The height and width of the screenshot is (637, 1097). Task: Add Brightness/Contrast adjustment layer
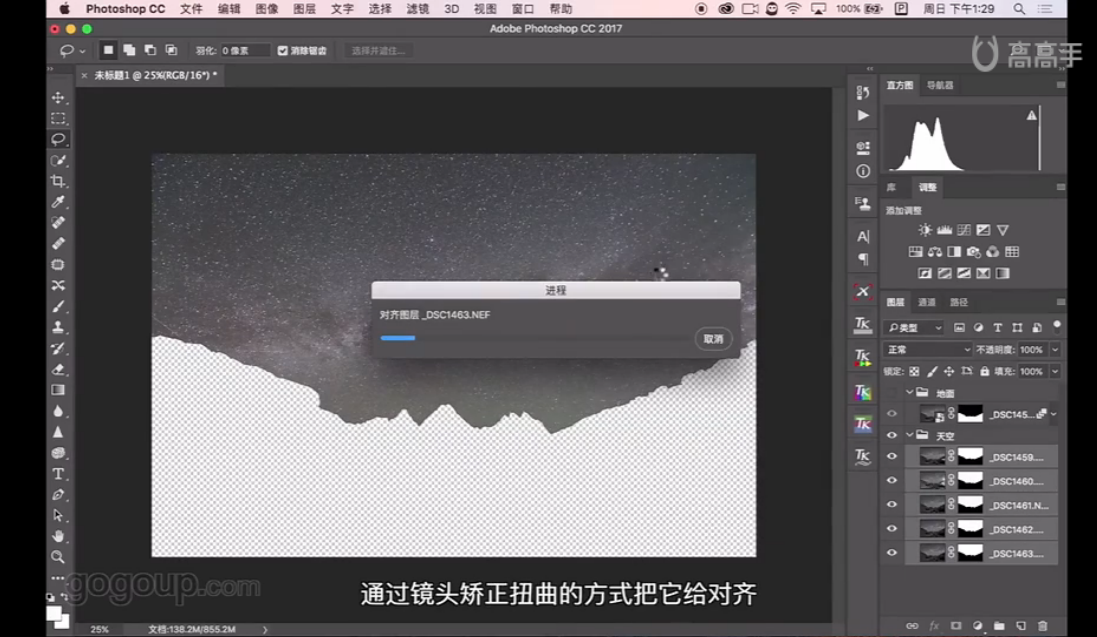[x=925, y=230]
